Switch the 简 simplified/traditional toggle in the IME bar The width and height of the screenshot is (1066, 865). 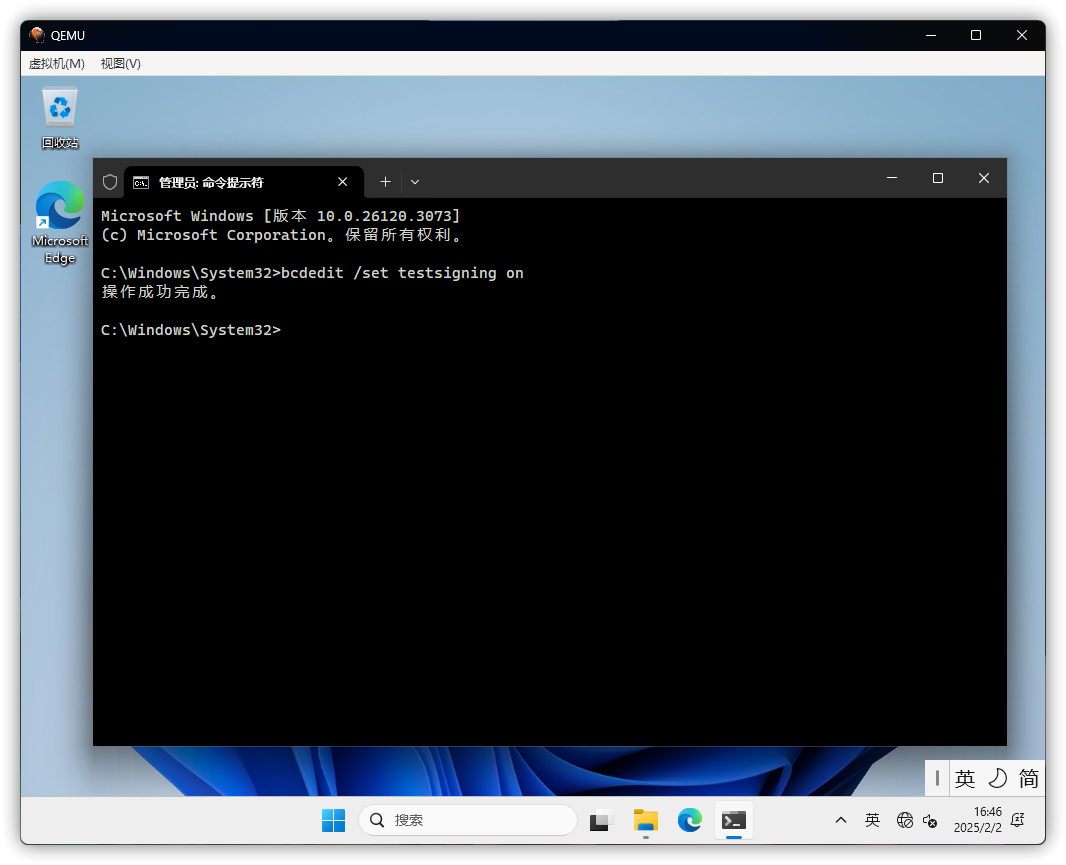coord(1028,778)
